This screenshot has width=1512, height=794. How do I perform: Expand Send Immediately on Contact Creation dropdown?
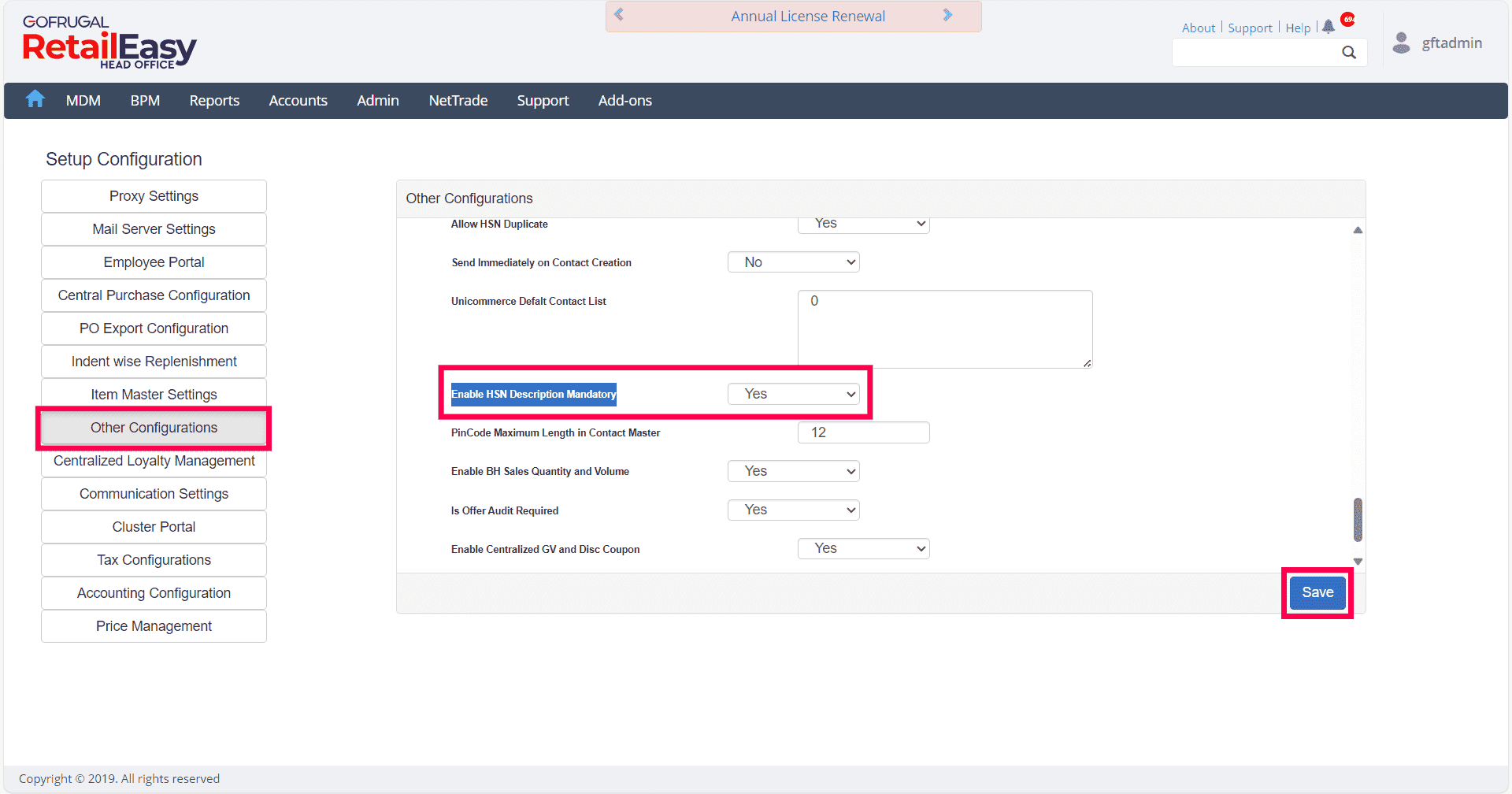[793, 262]
